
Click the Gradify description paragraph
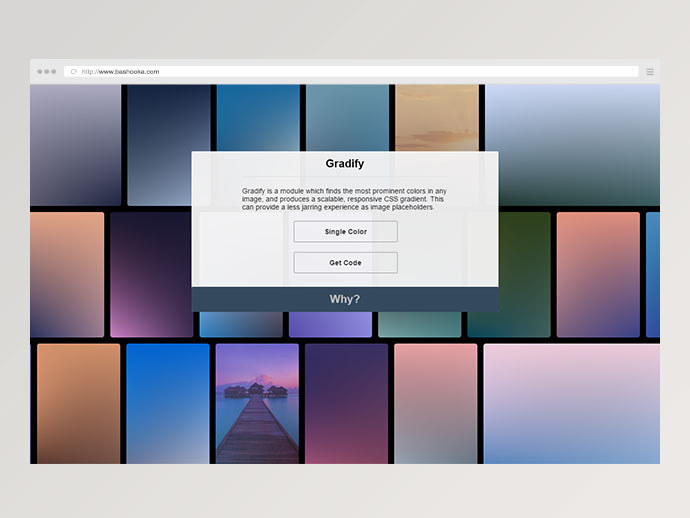point(344,199)
